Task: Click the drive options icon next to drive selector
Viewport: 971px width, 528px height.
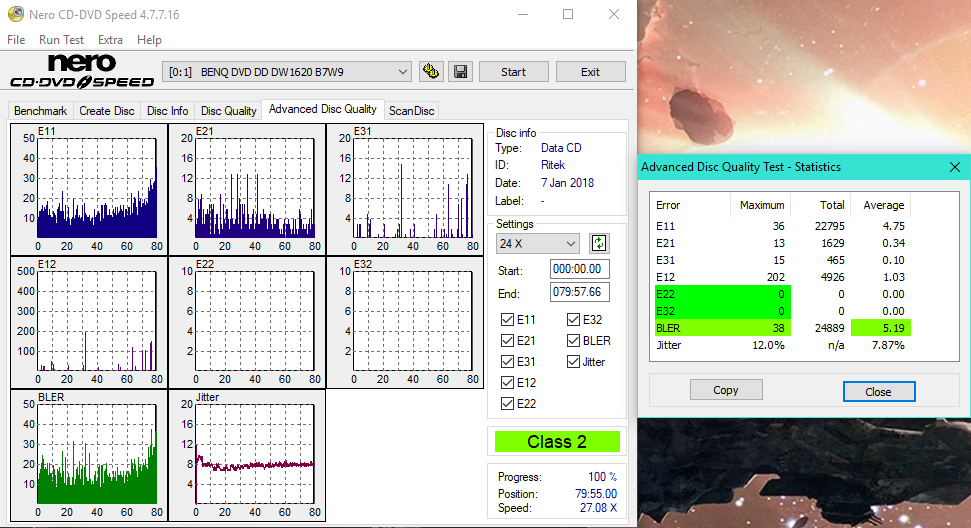Action: (431, 72)
